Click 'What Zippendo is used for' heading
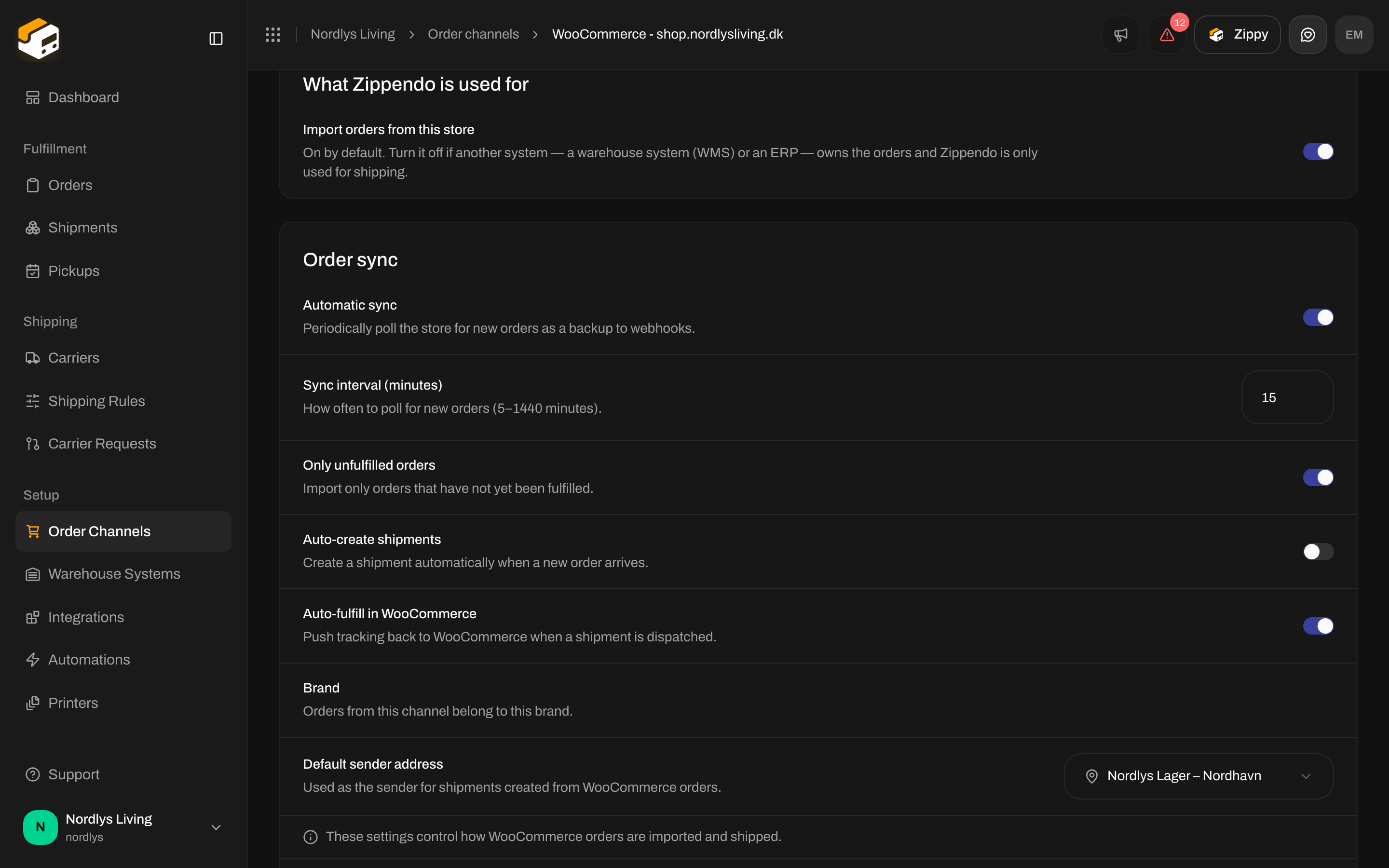Image resolution: width=1389 pixels, height=868 pixels. (x=416, y=84)
